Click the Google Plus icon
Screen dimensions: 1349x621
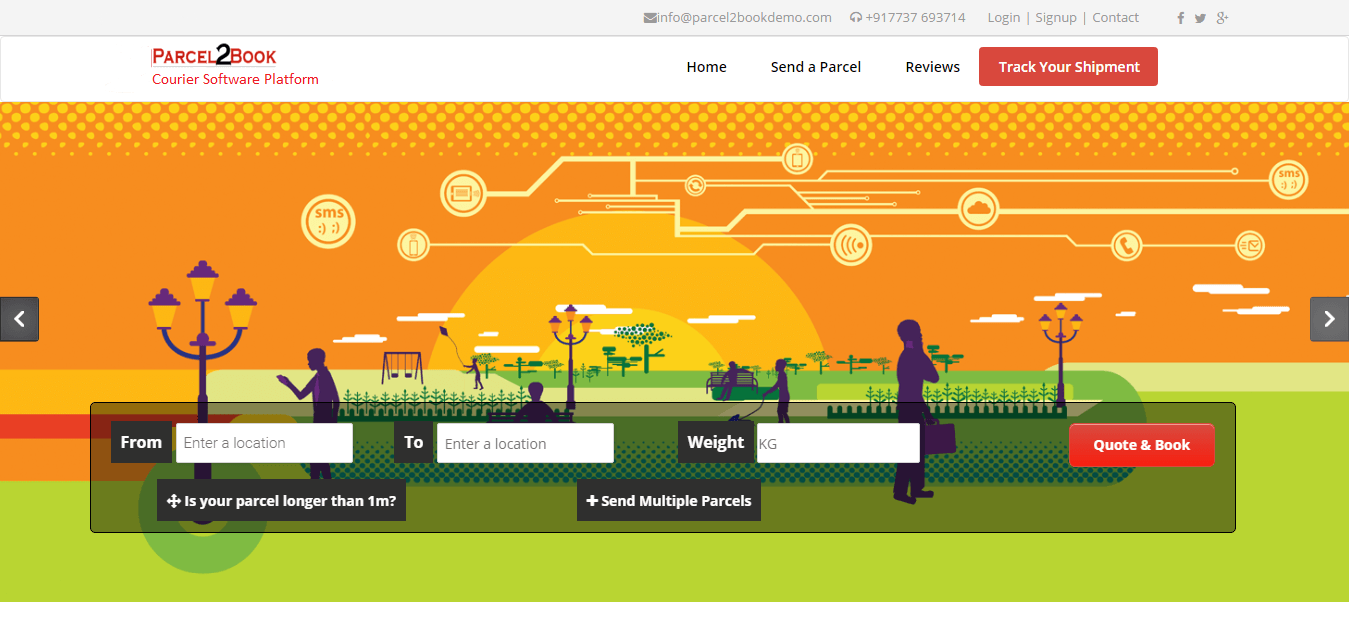(1222, 18)
